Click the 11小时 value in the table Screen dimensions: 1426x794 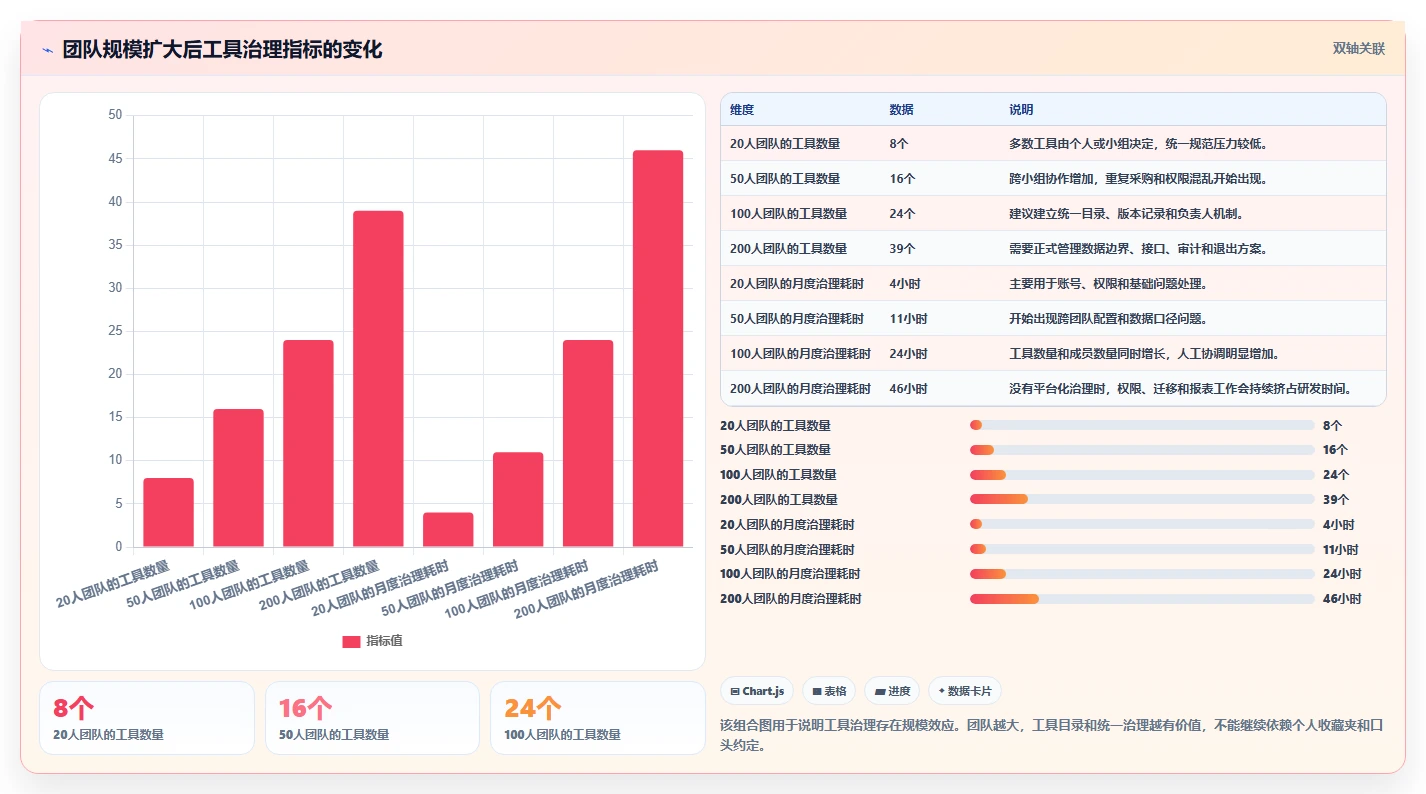(908, 318)
